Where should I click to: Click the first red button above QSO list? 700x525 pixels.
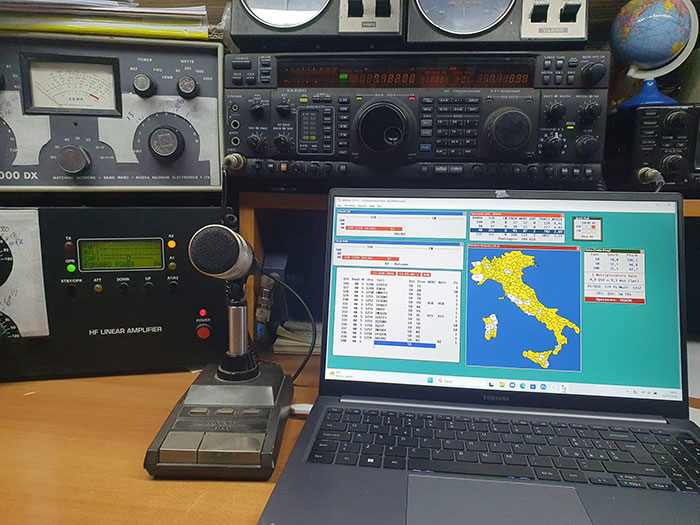(383, 271)
